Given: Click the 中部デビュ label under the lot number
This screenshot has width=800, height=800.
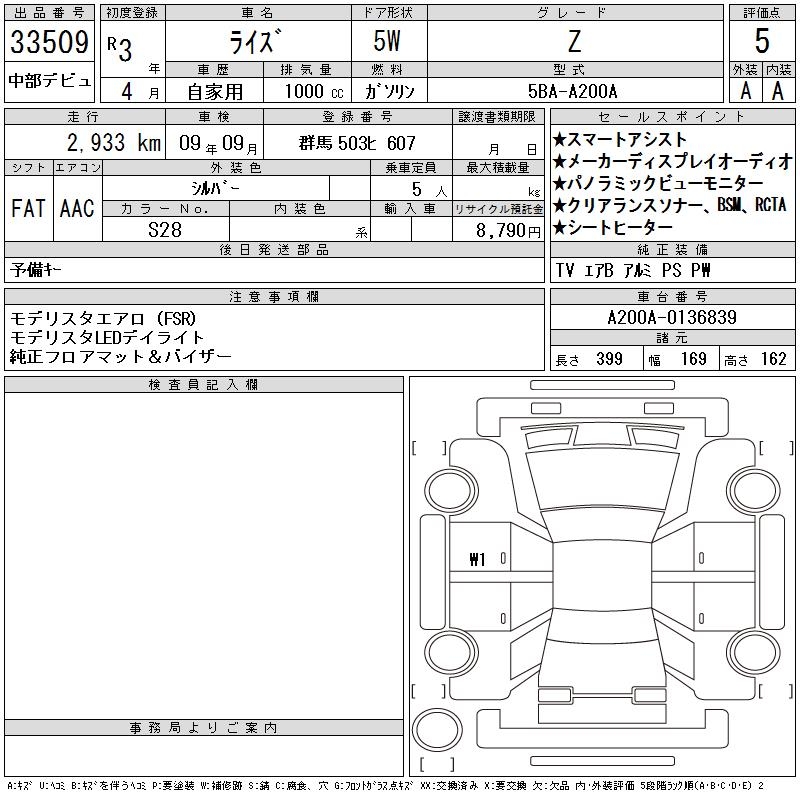Looking at the screenshot, I should [x=49, y=81].
